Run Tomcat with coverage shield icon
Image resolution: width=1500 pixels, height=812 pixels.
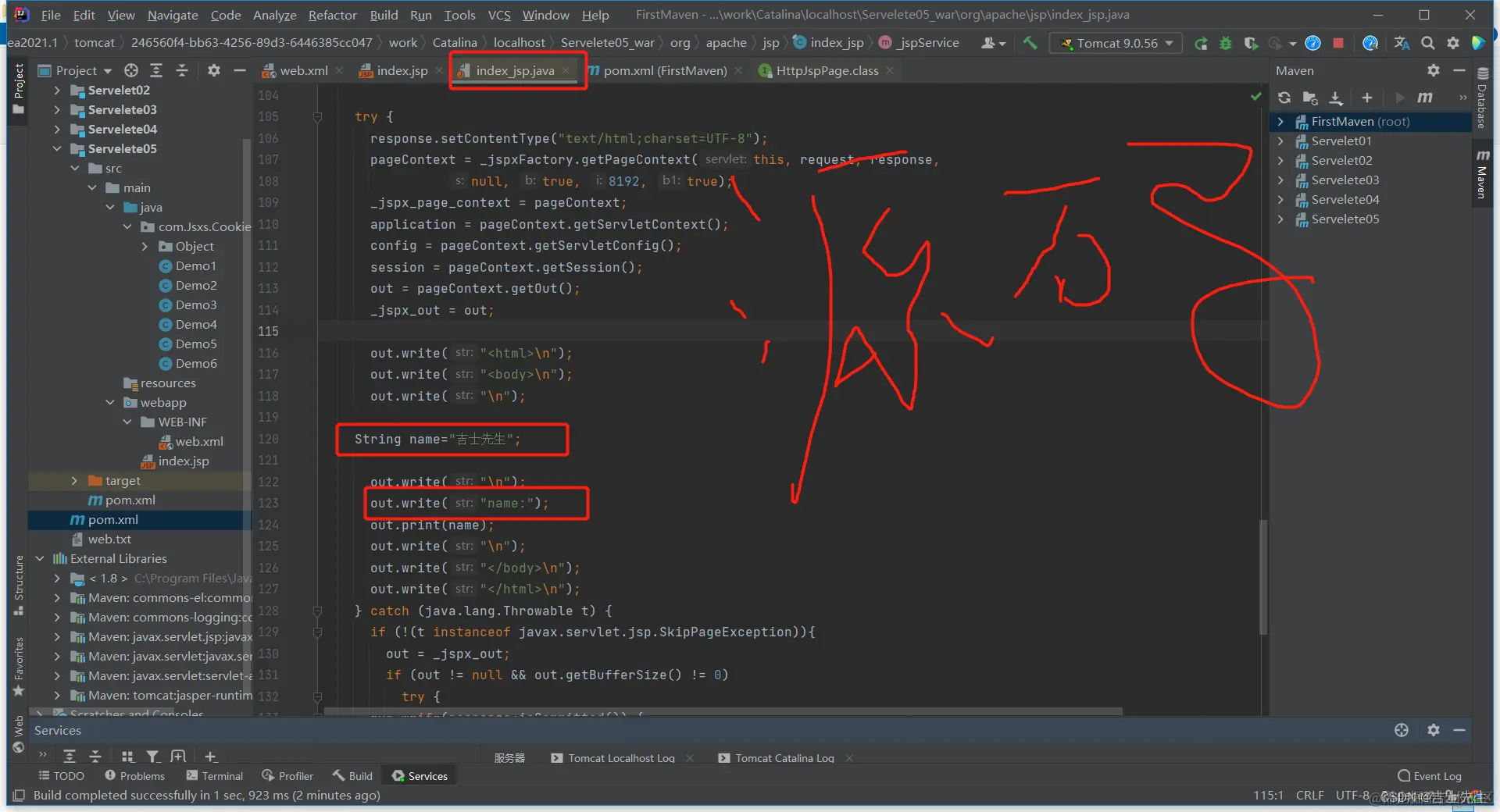(1251, 43)
